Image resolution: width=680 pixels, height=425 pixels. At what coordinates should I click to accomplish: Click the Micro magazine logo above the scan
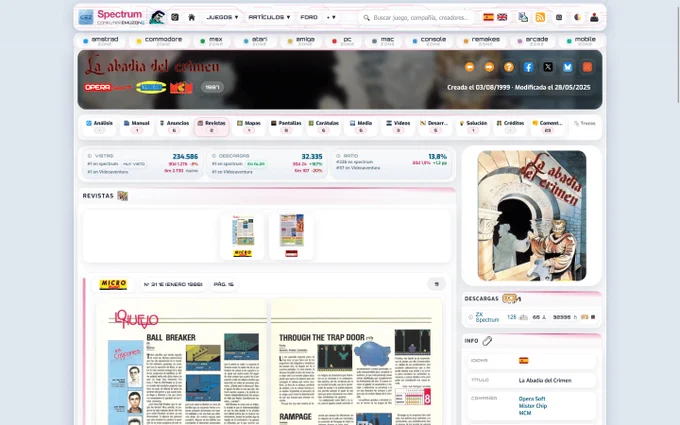click(x=113, y=284)
